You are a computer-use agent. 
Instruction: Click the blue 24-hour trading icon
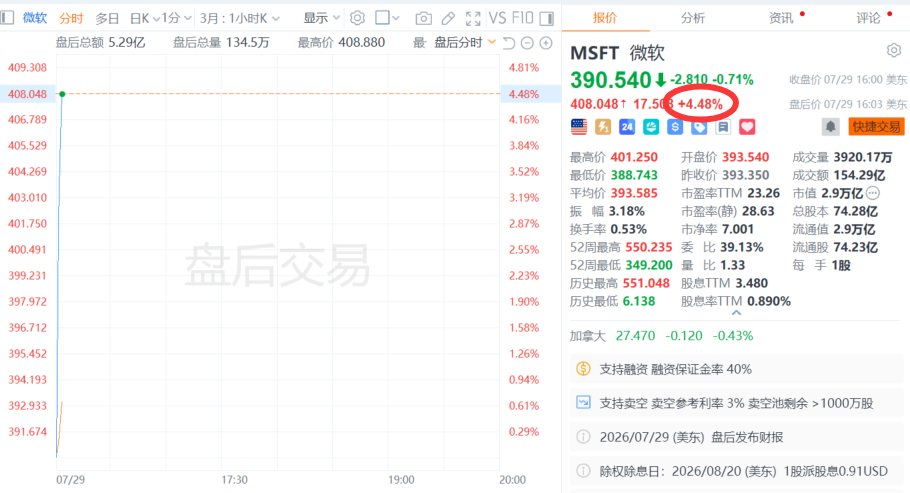pos(627,127)
